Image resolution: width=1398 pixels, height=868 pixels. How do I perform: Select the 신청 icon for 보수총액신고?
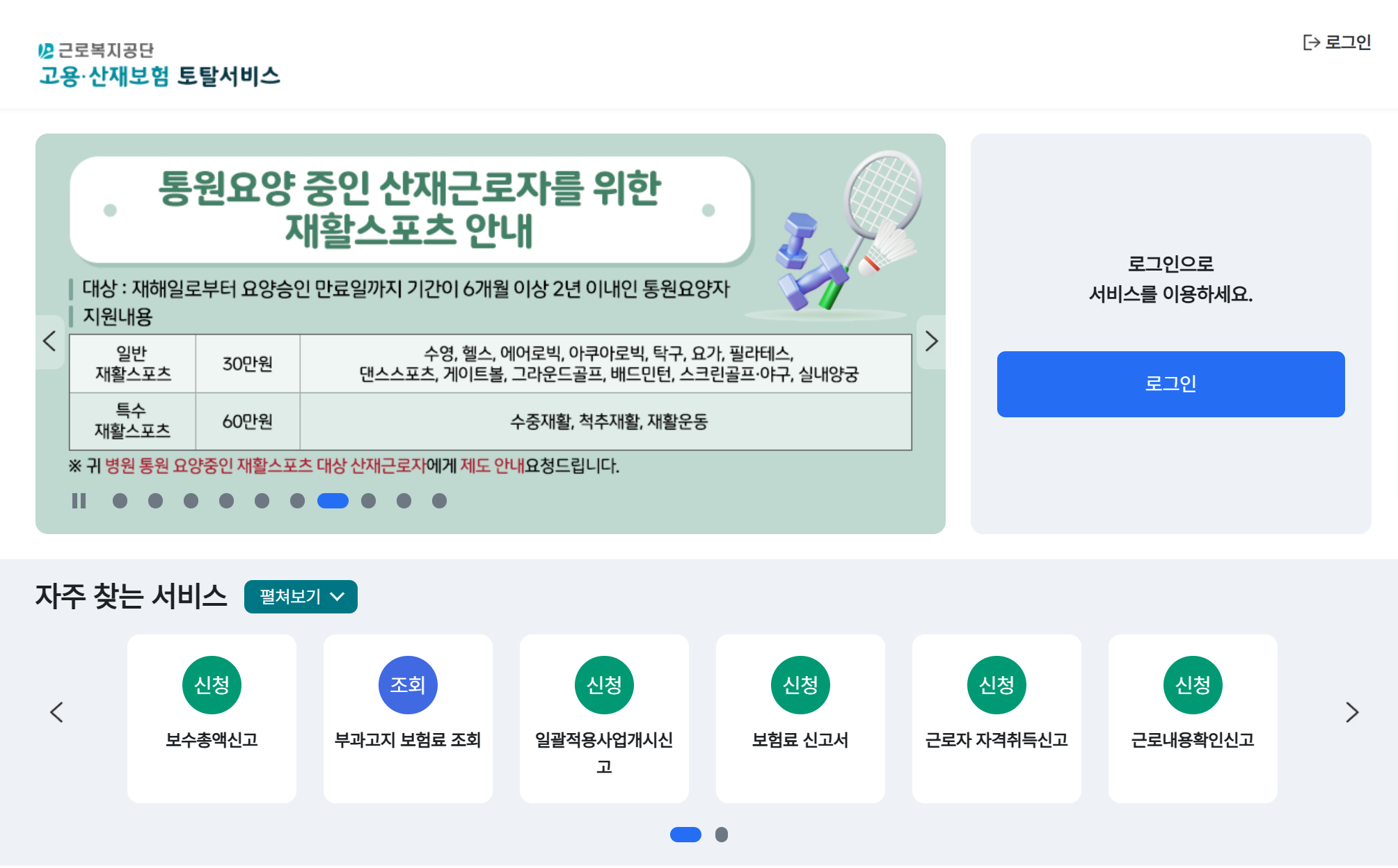coord(212,684)
